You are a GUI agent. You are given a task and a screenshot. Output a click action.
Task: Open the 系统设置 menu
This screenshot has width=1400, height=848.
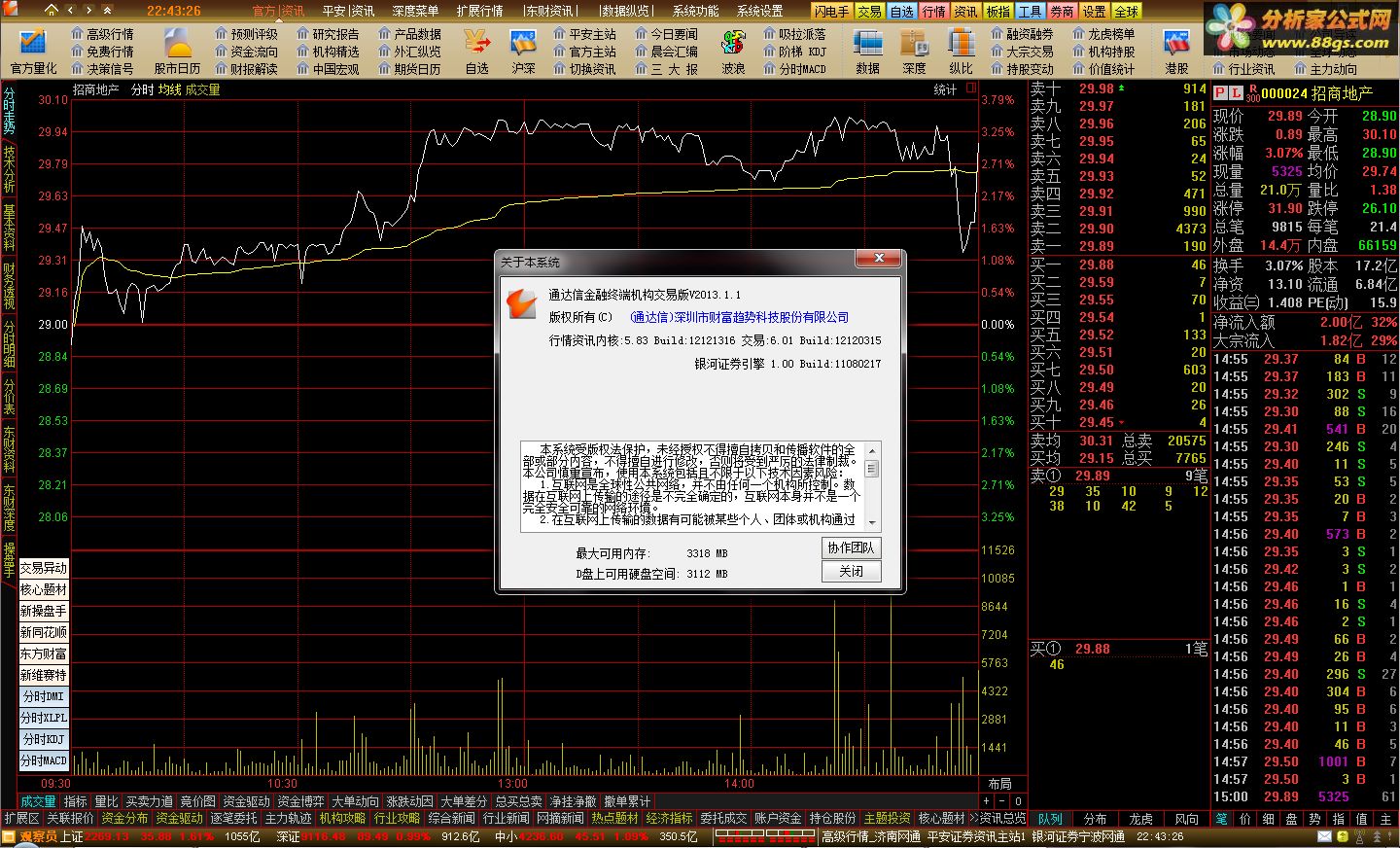[x=759, y=12]
